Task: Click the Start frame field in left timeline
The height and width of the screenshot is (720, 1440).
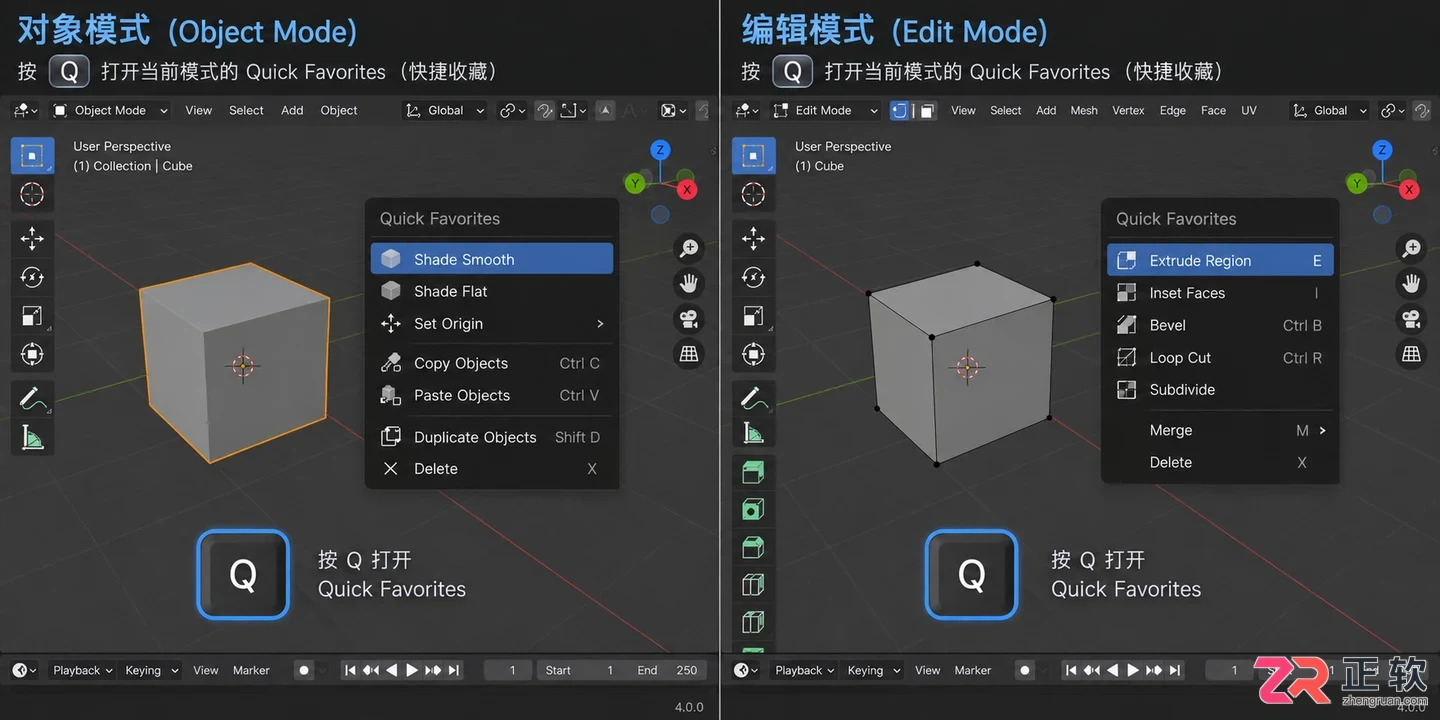Action: click(582, 670)
